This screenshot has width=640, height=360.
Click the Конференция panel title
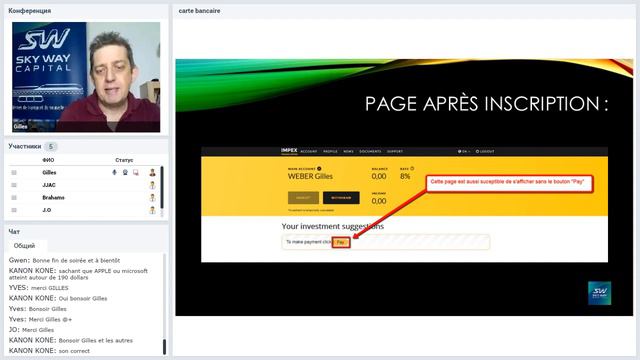(x=30, y=11)
